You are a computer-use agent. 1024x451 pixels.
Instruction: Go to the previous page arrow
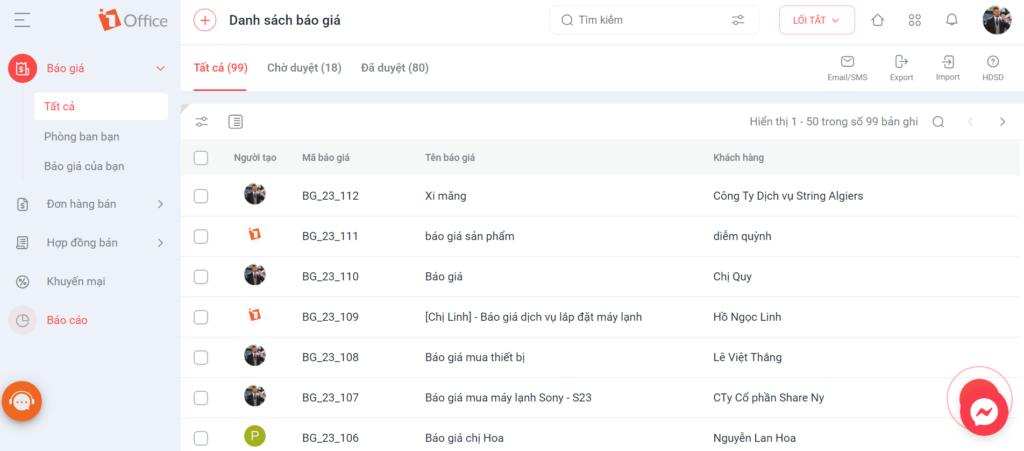[970, 122]
